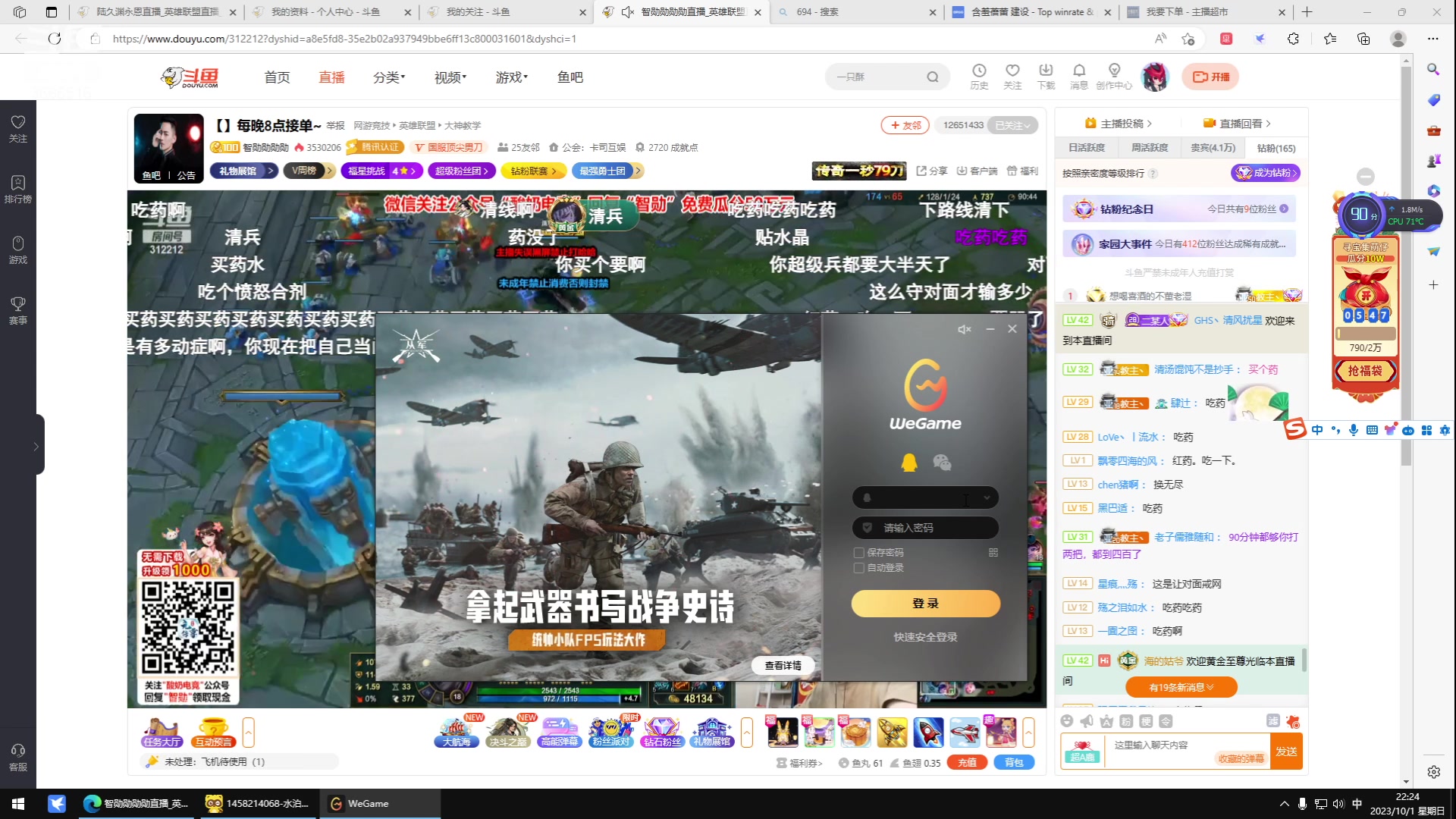Expand the 有19条新消息 new messages bar

coord(1181,688)
